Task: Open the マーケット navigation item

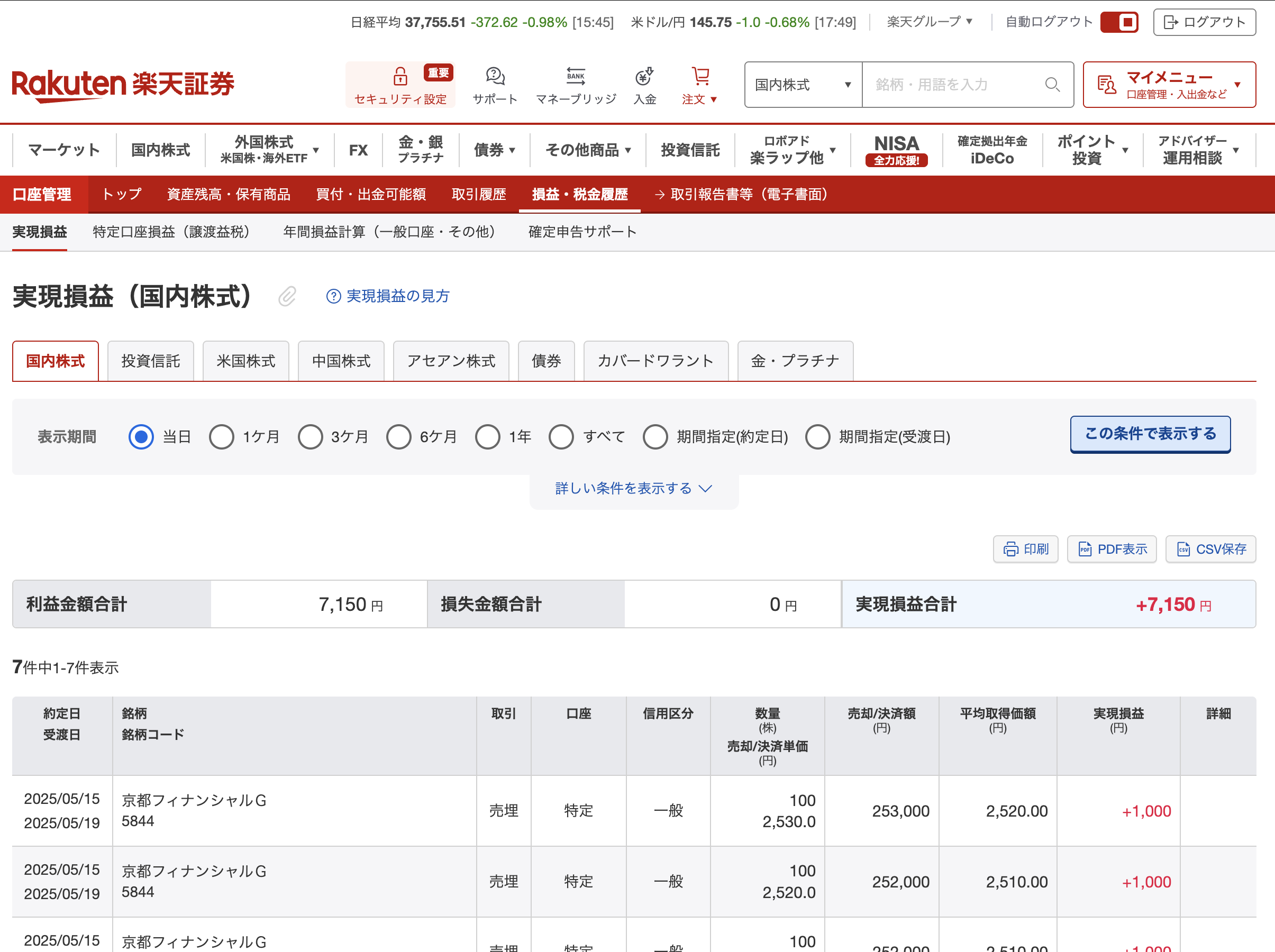Action: pyautogui.click(x=64, y=150)
